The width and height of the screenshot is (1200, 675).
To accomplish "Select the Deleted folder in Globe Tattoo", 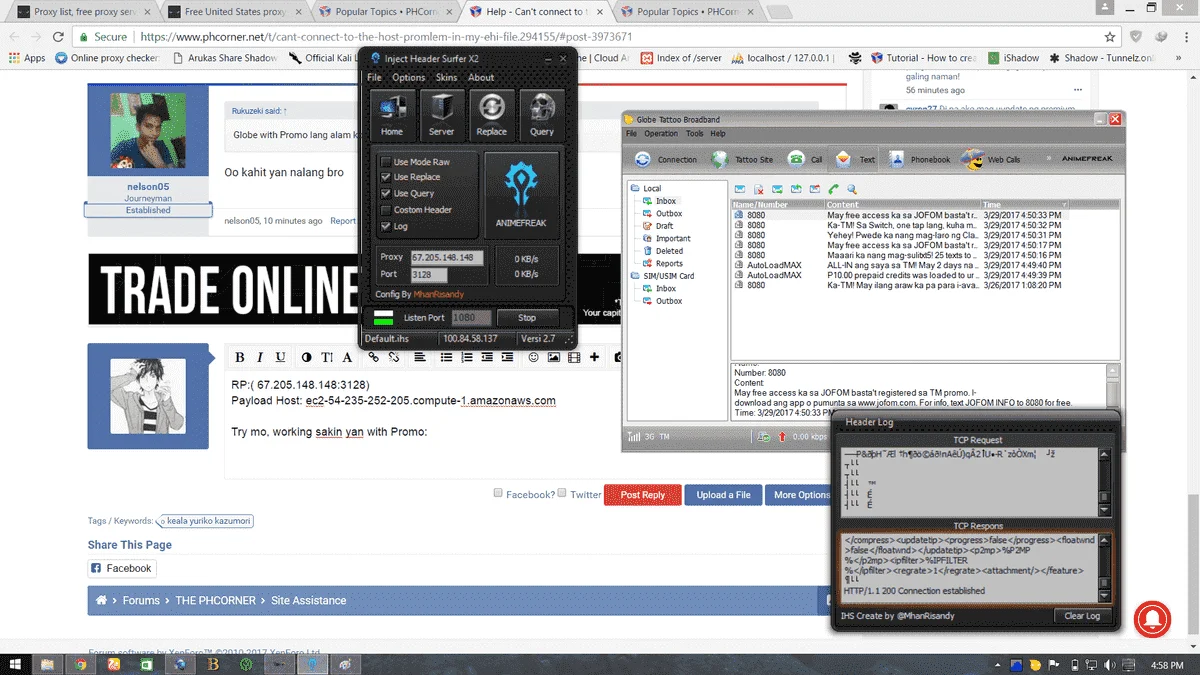I will click(669, 251).
